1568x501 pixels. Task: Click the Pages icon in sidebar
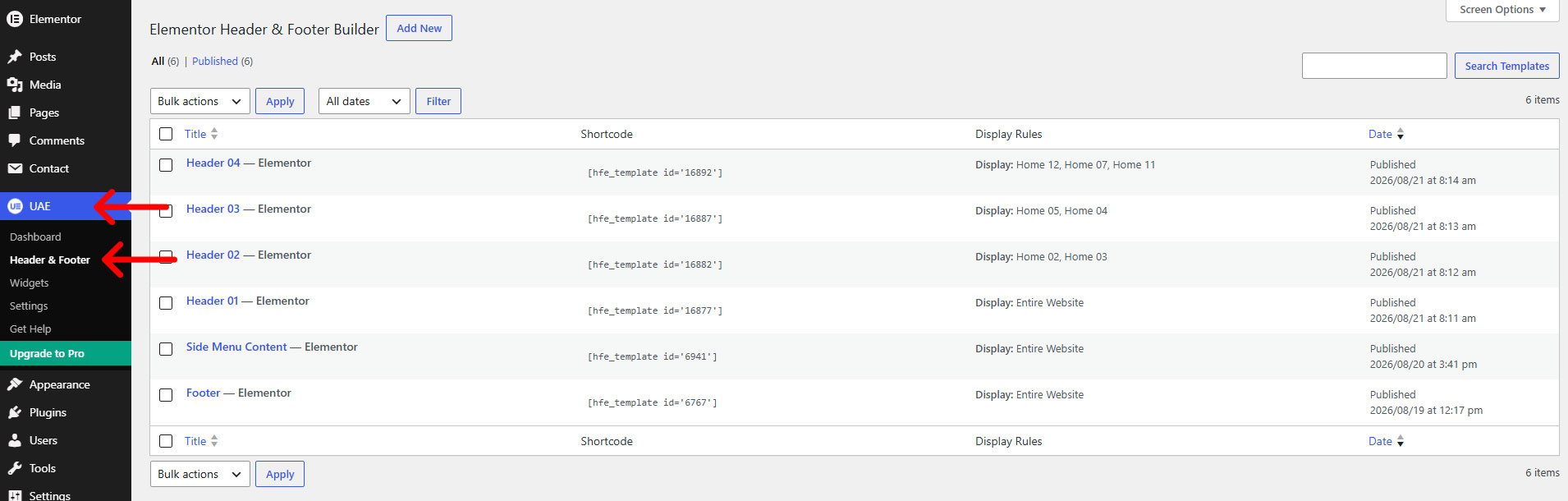tap(15, 113)
